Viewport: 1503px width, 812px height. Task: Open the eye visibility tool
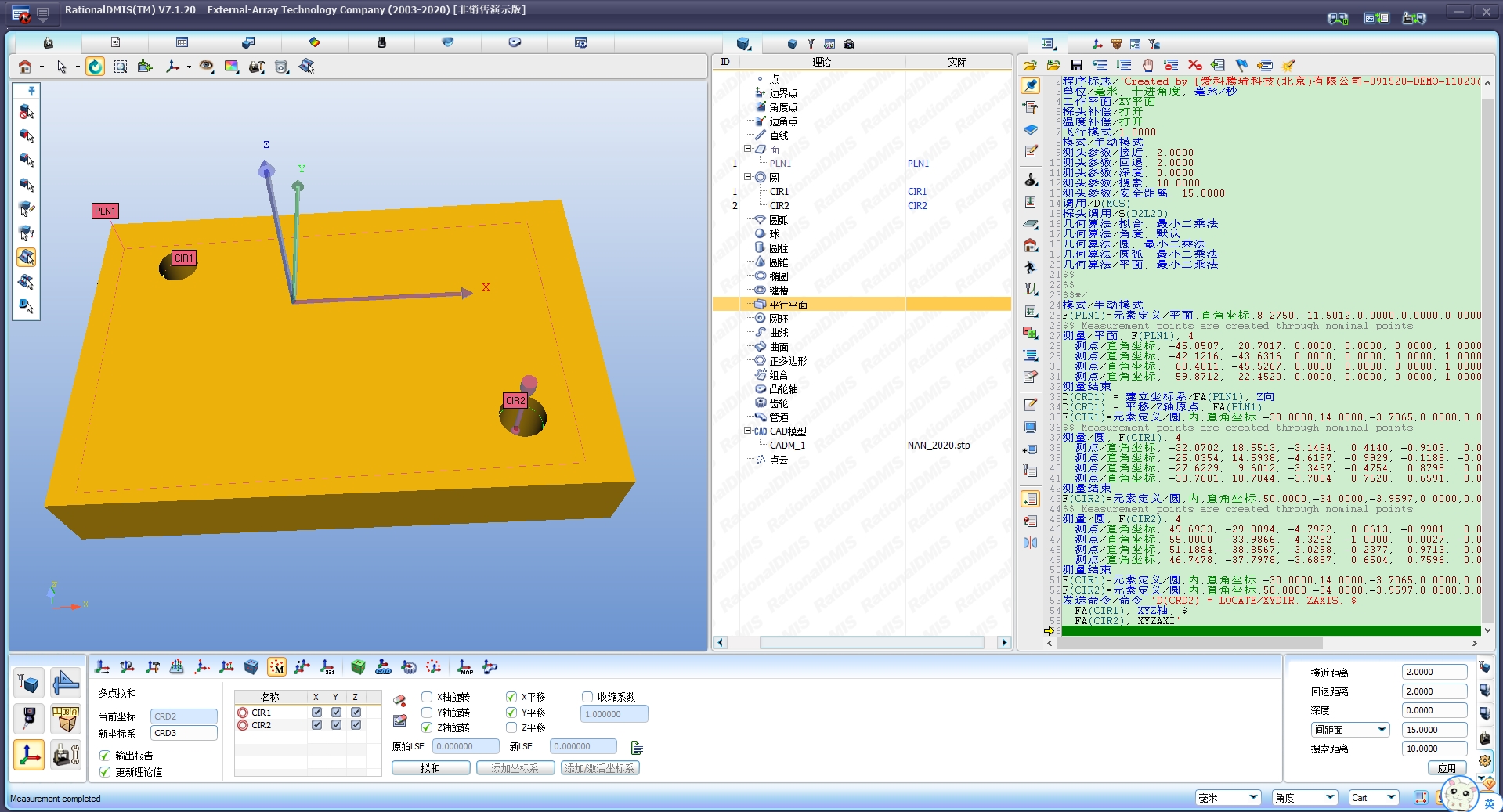pyautogui.click(x=206, y=67)
